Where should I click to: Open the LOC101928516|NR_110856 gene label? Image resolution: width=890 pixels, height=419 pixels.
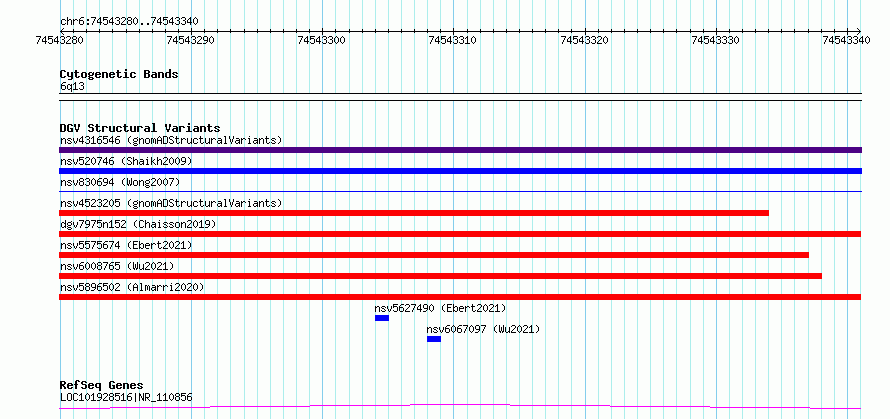point(126,397)
